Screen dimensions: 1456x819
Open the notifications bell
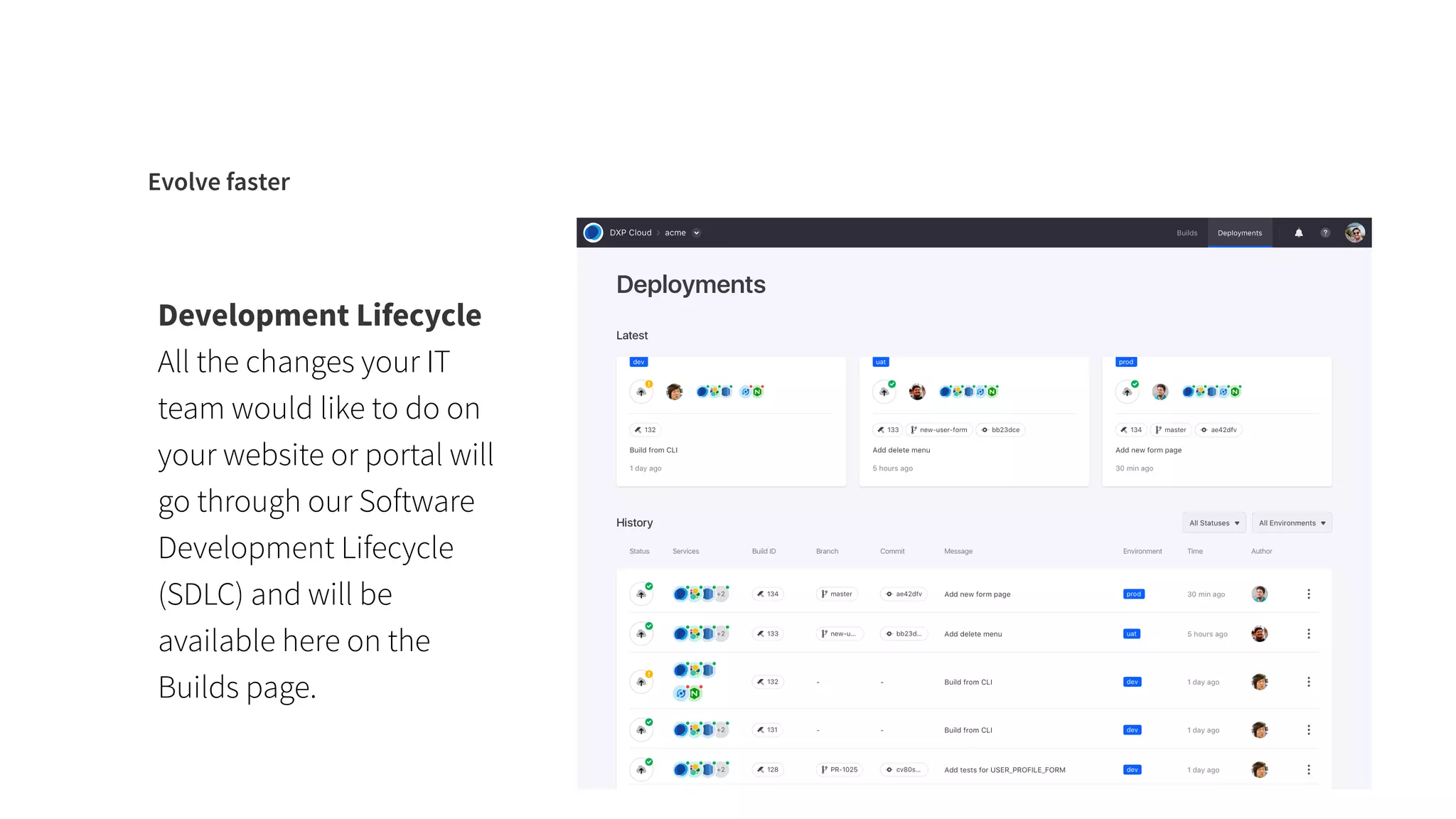pos(1299,232)
